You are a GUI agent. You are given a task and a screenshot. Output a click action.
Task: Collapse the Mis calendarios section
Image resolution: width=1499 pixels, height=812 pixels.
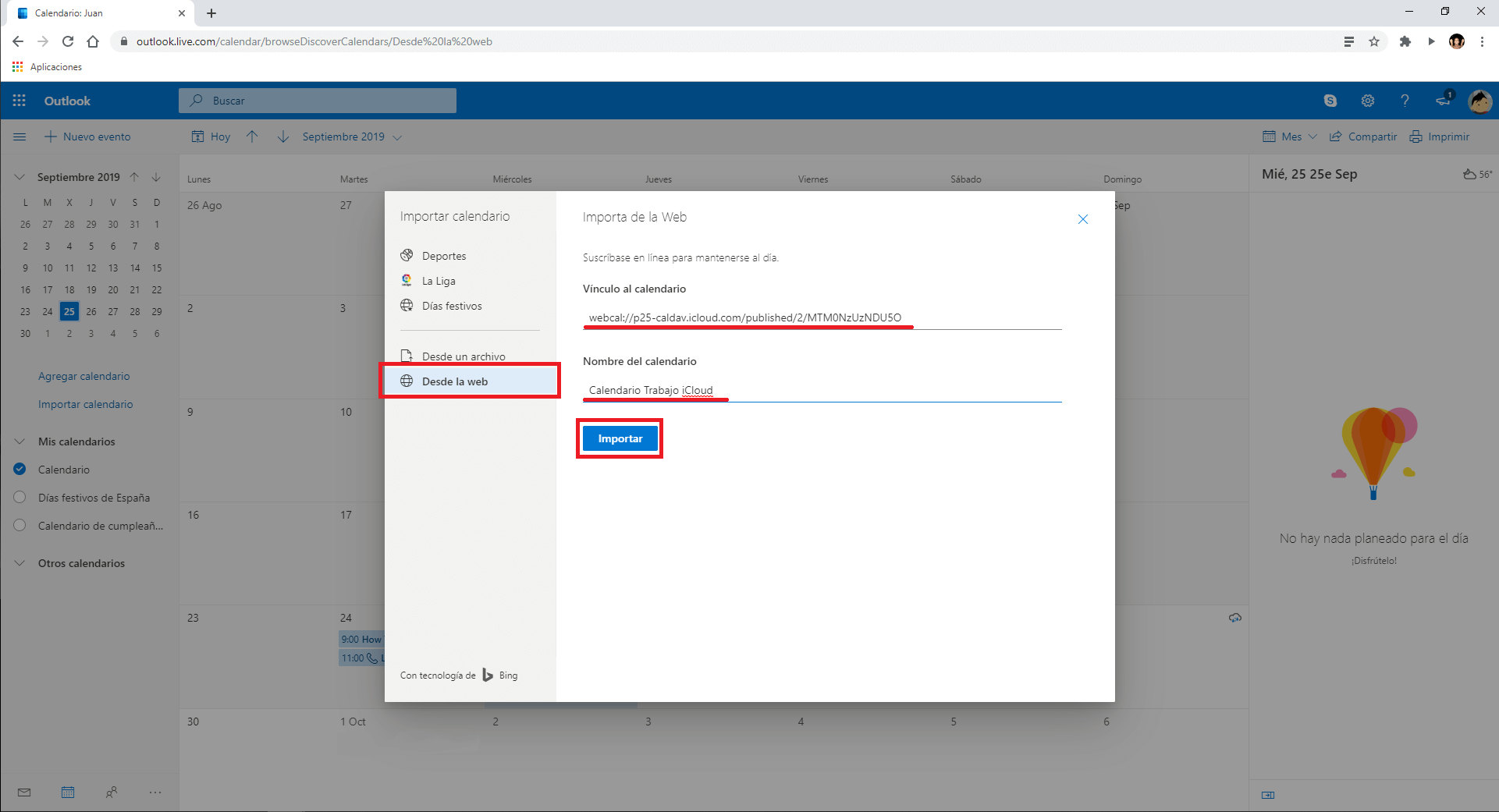[20, 441]
